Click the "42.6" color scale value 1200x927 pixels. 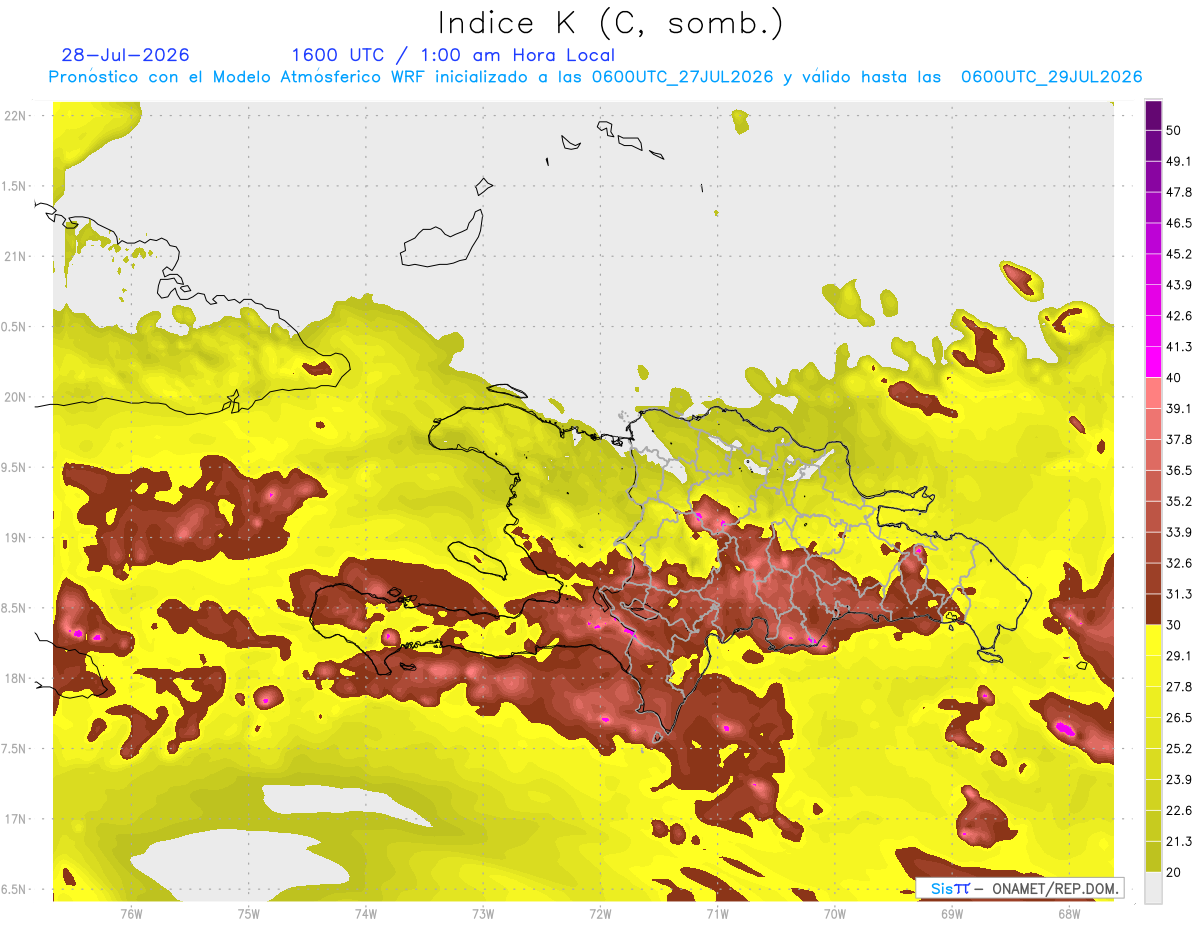(x=1179, y=316)
